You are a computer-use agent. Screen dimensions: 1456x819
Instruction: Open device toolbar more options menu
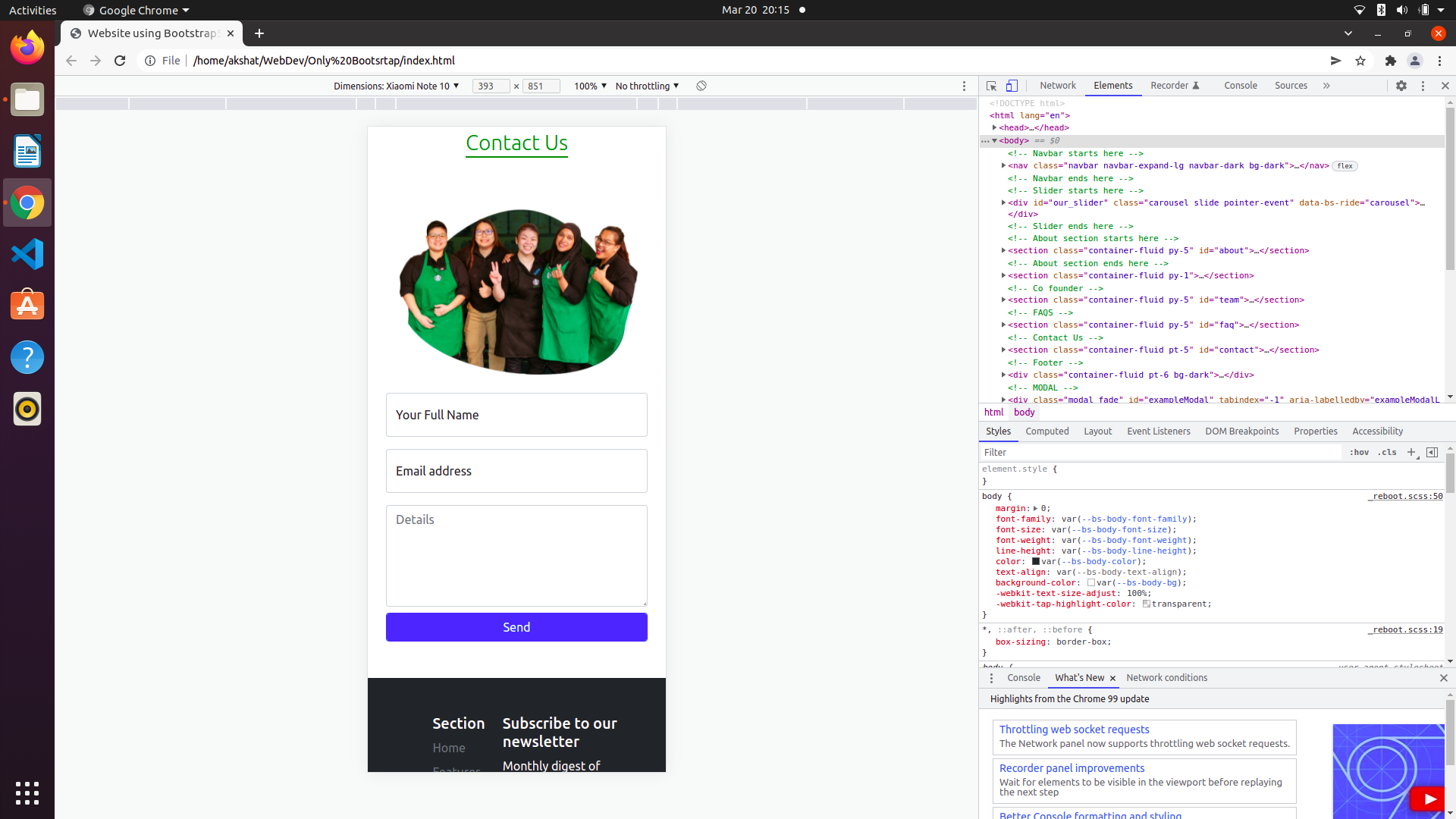tap(965, 86)
